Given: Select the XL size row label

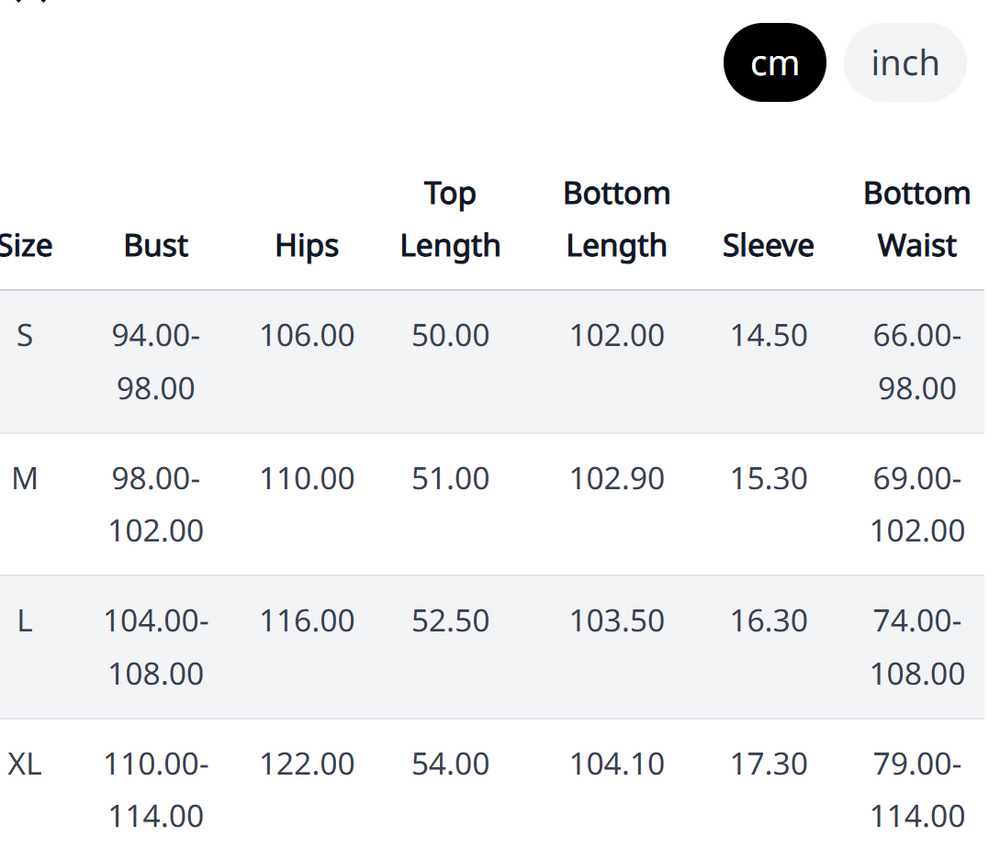Looking at the screenshot, I should click(x=25, y=764).
